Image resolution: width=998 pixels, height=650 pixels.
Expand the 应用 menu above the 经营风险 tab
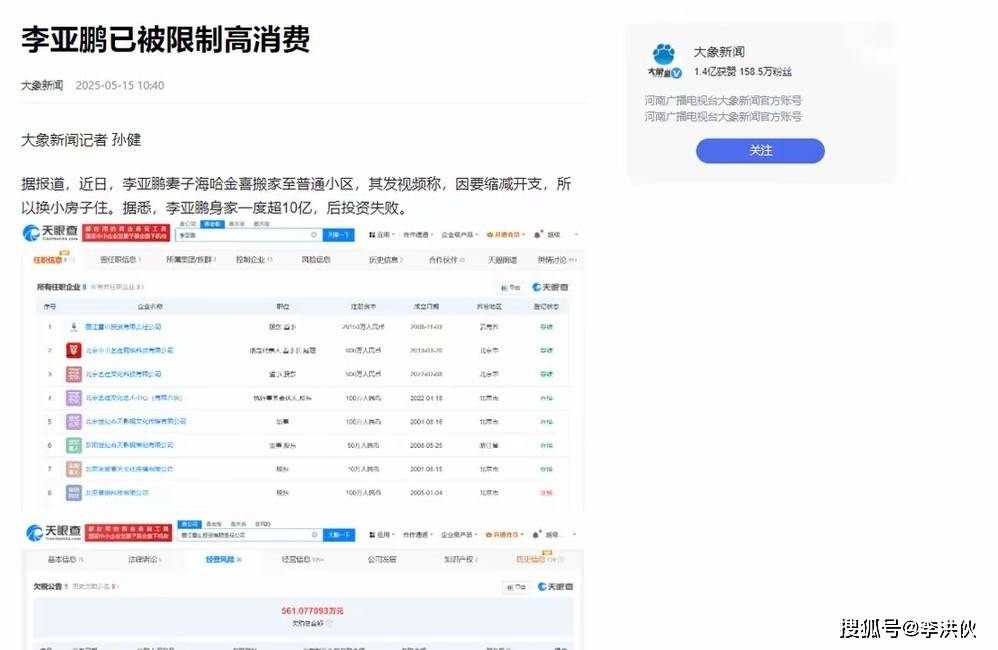(x=382, y=535)
